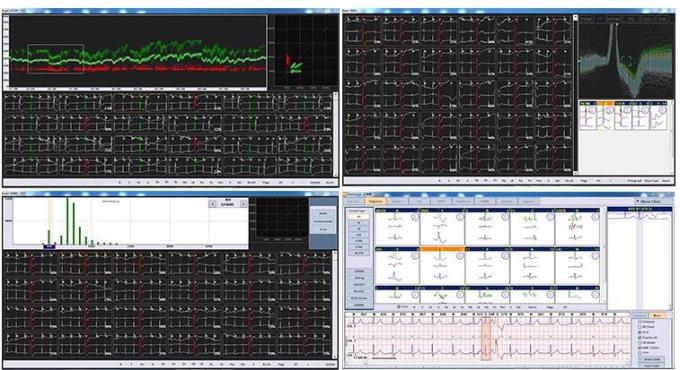Click up arrow of the histogram beat grid scrollbar
The image size is (680, 370).
point(334,253)
